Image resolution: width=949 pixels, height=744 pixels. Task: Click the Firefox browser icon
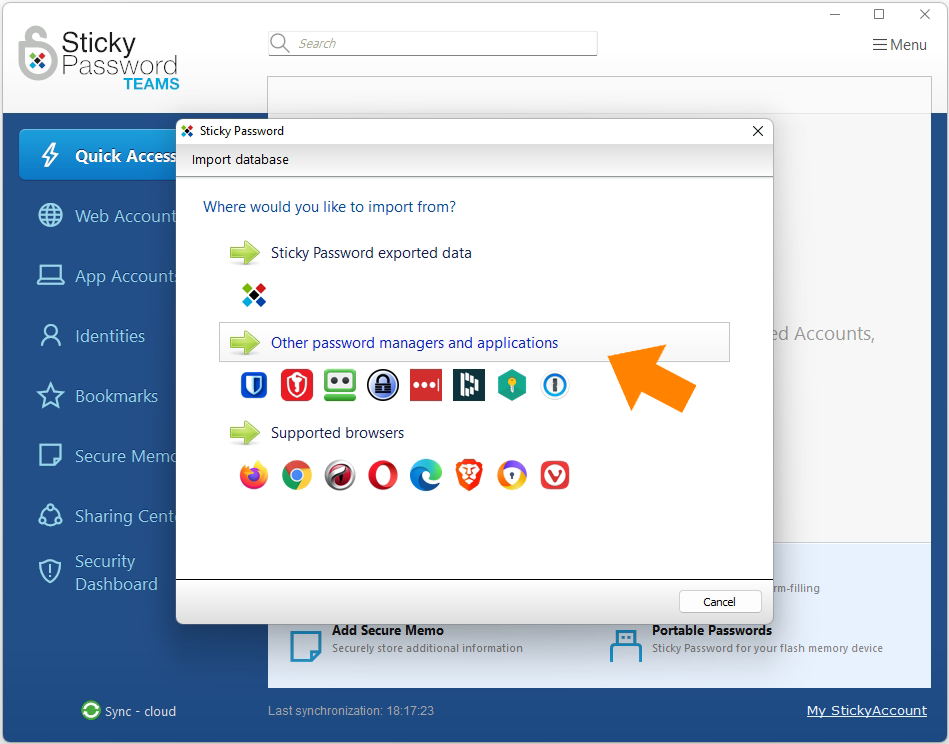point(254,475)
